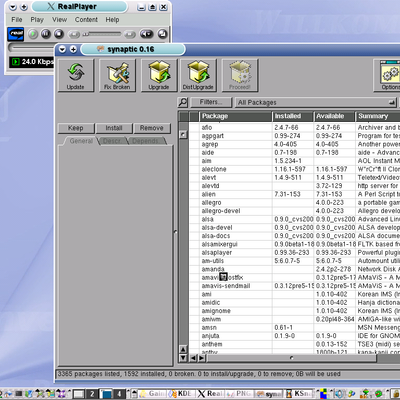Click the KDE taskbar entry
The height and width of the screenshot is (400, 400).
182,394
